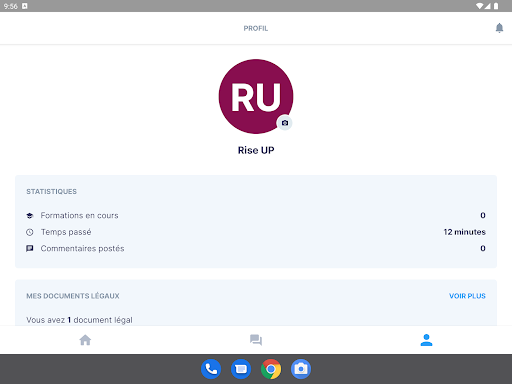Open the Messages app in the dock
The image size is (512, 384).
click(241, 369)
